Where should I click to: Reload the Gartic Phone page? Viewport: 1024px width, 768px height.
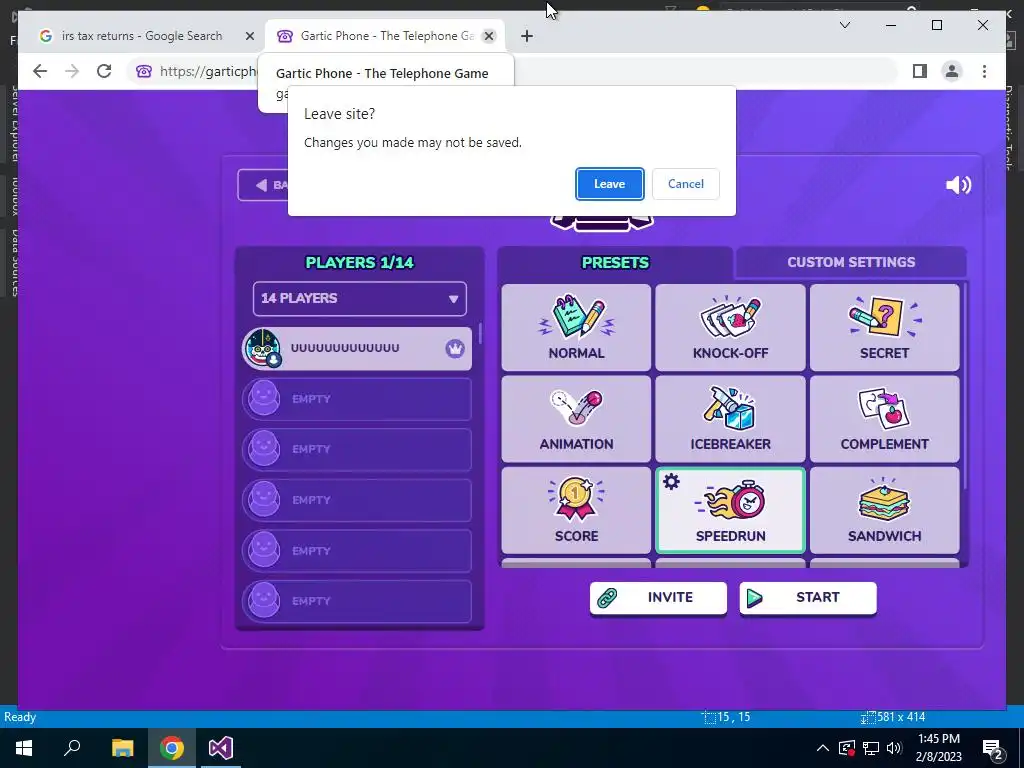pos(104,71)
